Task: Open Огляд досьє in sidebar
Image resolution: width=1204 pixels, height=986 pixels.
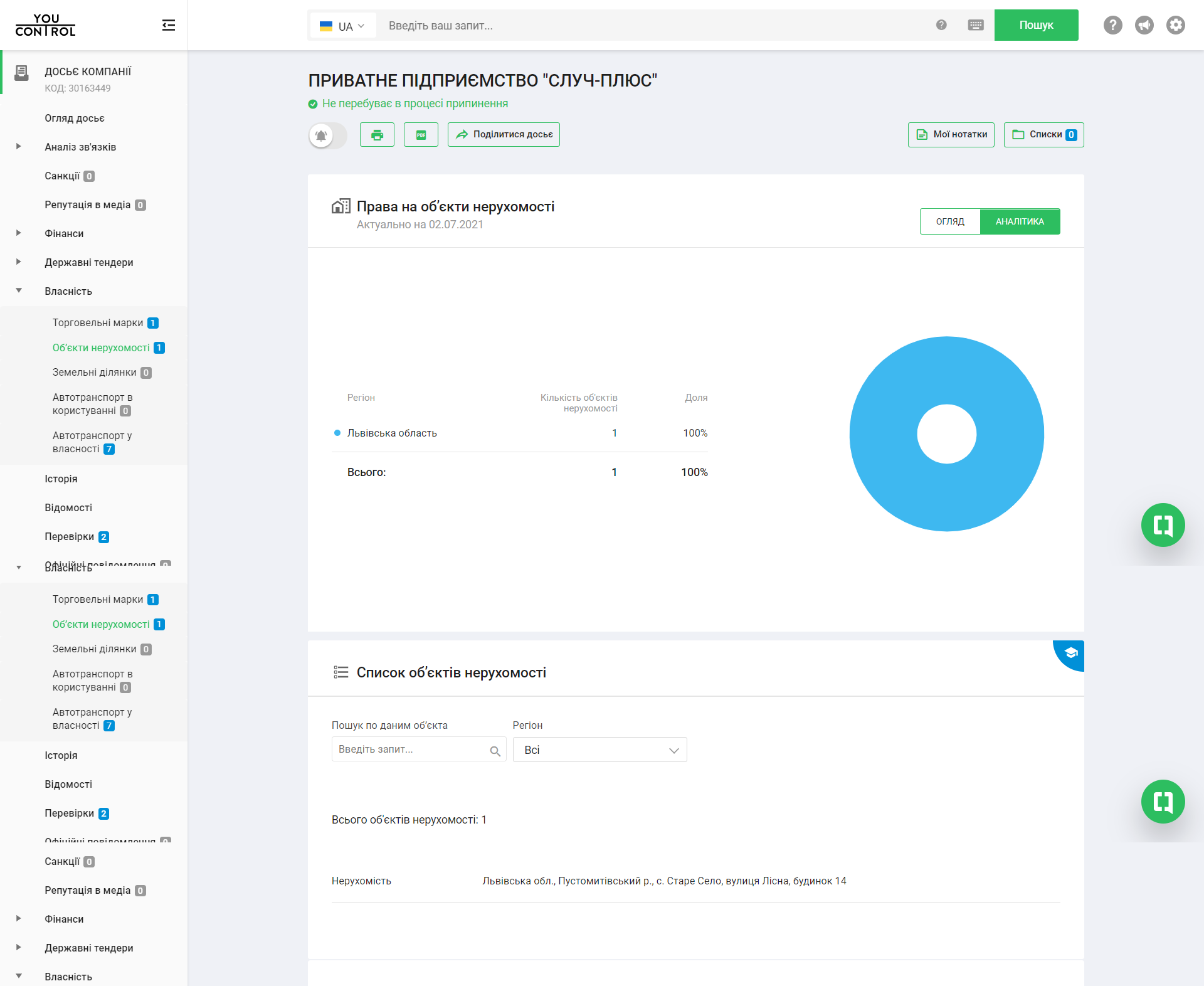Action: click(75, 118)
